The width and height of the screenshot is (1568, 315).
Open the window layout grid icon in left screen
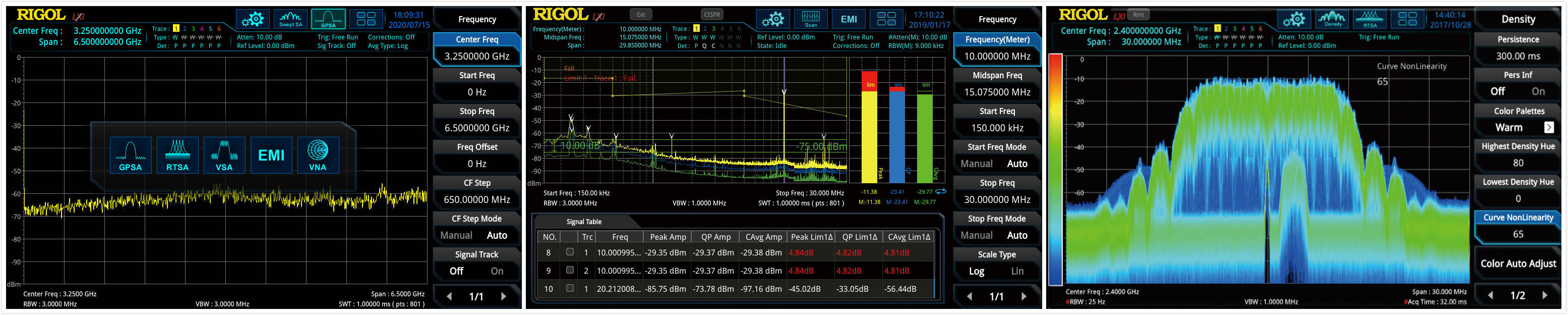point(366,20)
